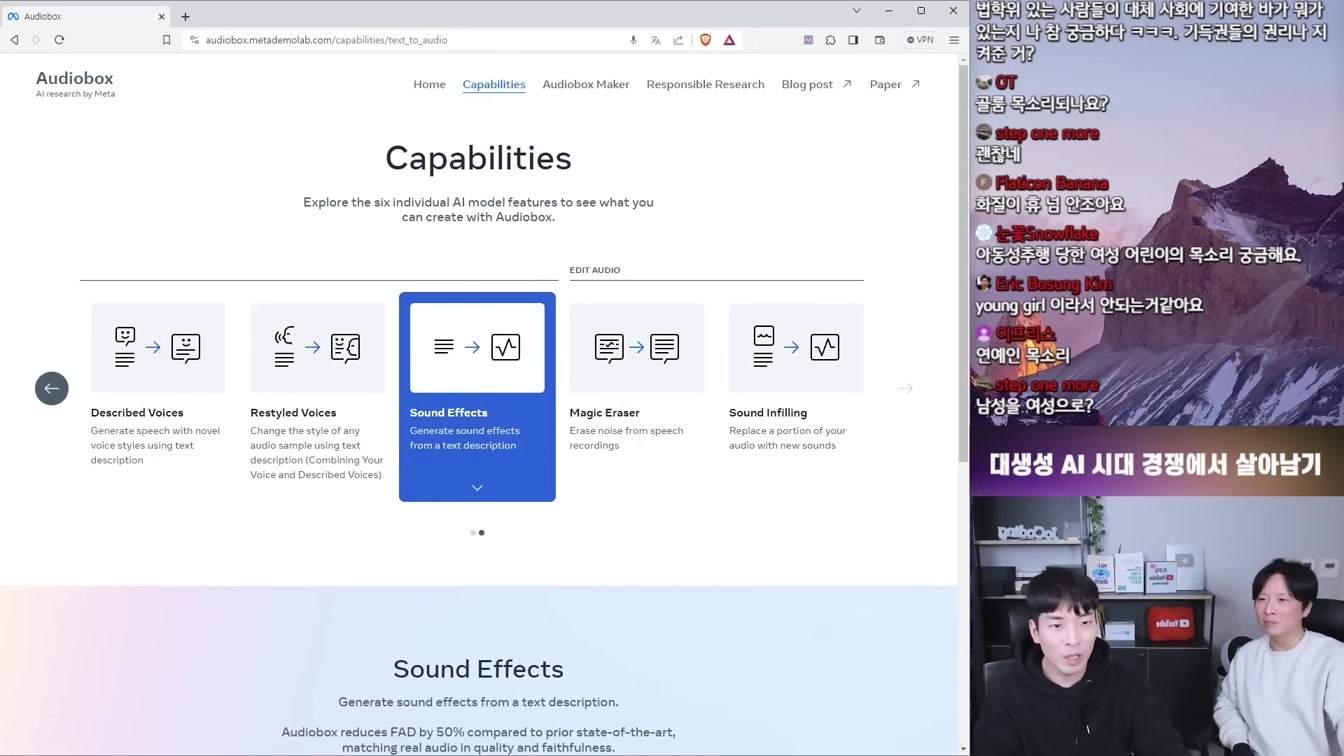Click the purple M extension icon
The height and width of the screenshot is (756, 1344).
click(808, 40)
